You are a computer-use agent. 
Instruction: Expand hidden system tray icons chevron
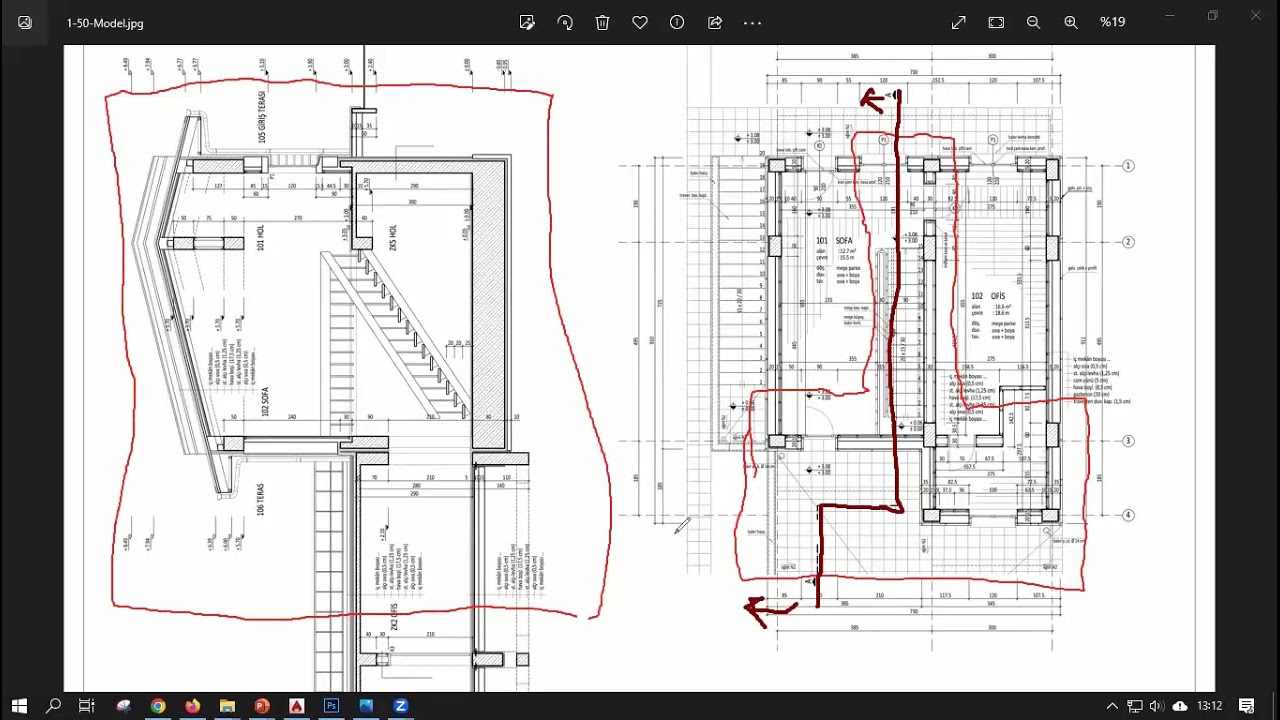[x=1111, y=706]
